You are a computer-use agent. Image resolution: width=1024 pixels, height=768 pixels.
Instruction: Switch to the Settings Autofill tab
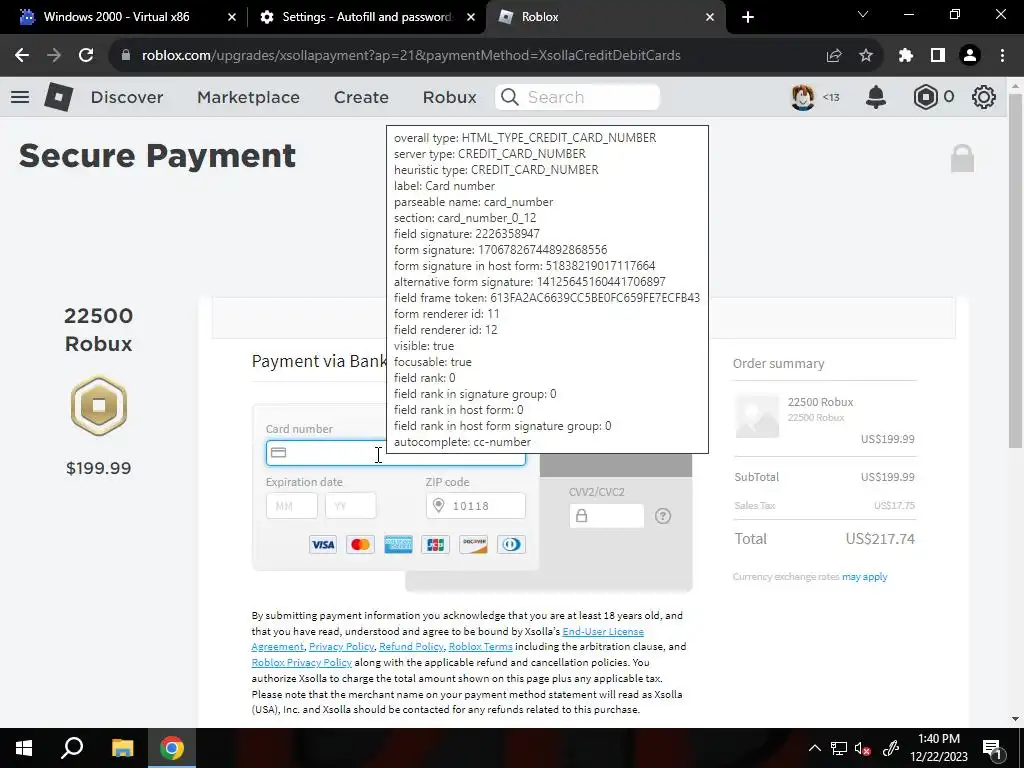tap(366, 17)
